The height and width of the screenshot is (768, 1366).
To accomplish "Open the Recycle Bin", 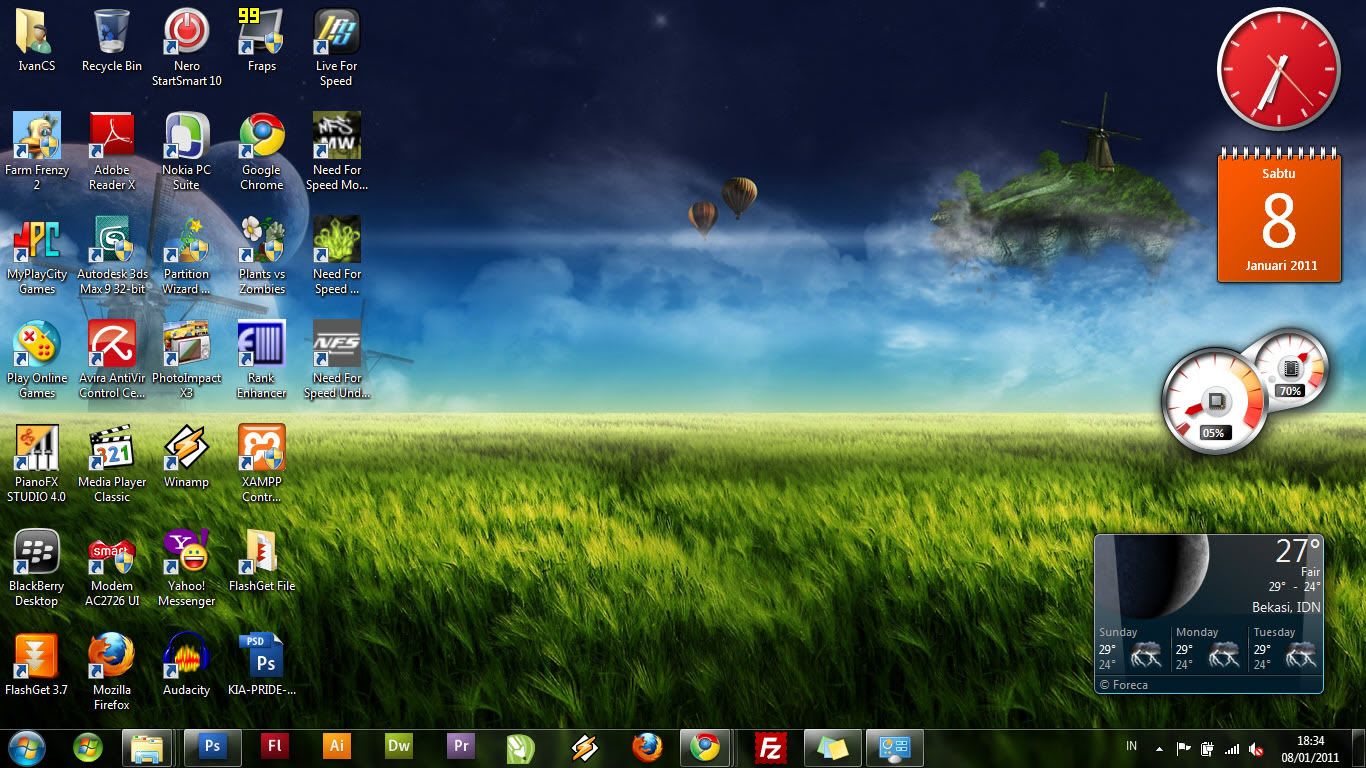I will [x=112, y=40].
